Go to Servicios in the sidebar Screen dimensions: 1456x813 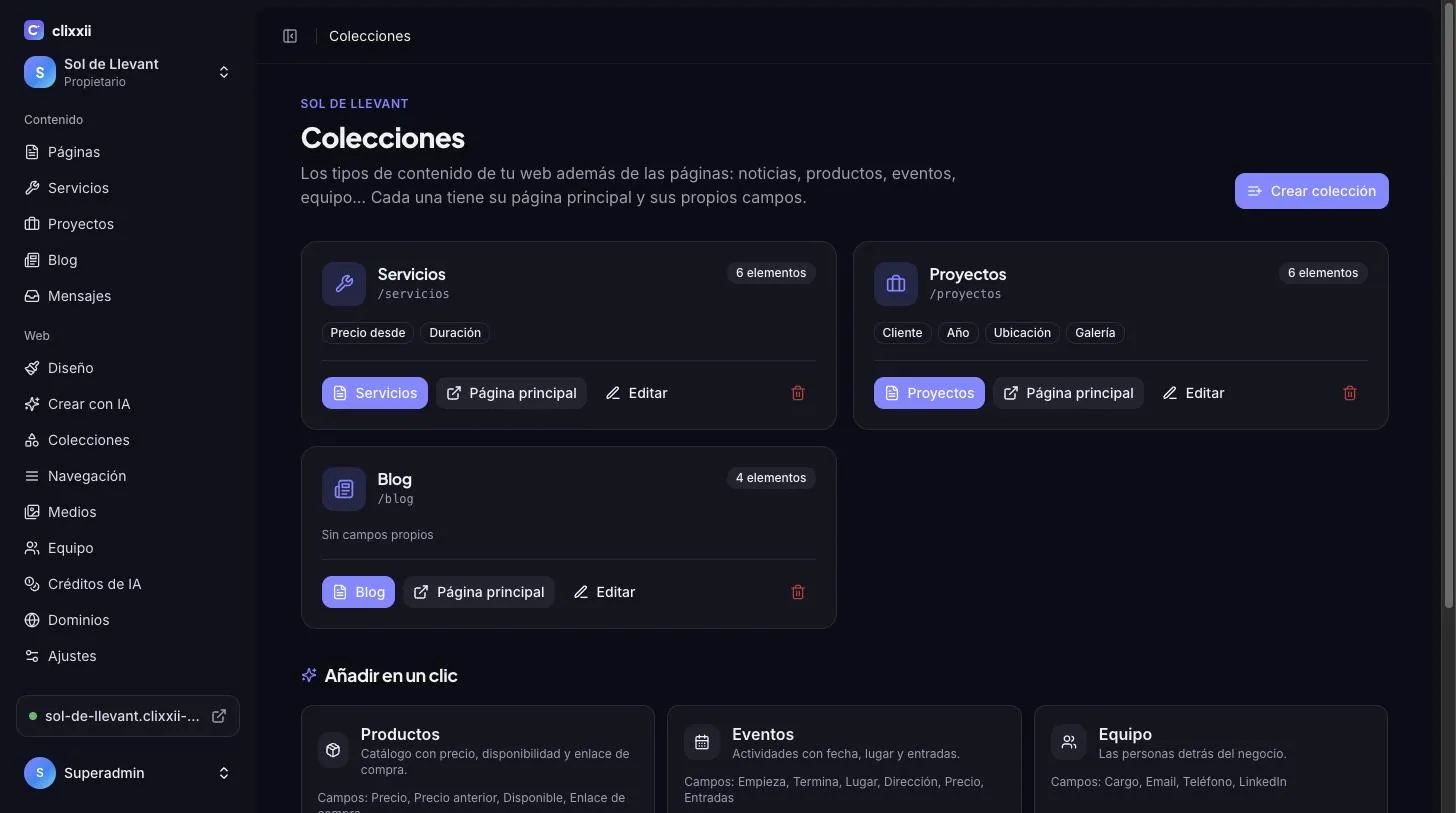tap(128, 188)
